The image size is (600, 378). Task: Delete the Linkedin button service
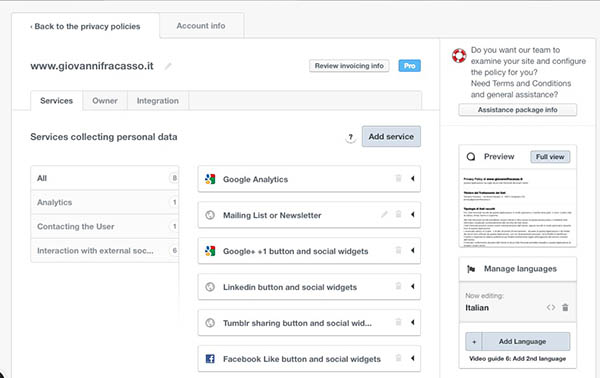398,286
